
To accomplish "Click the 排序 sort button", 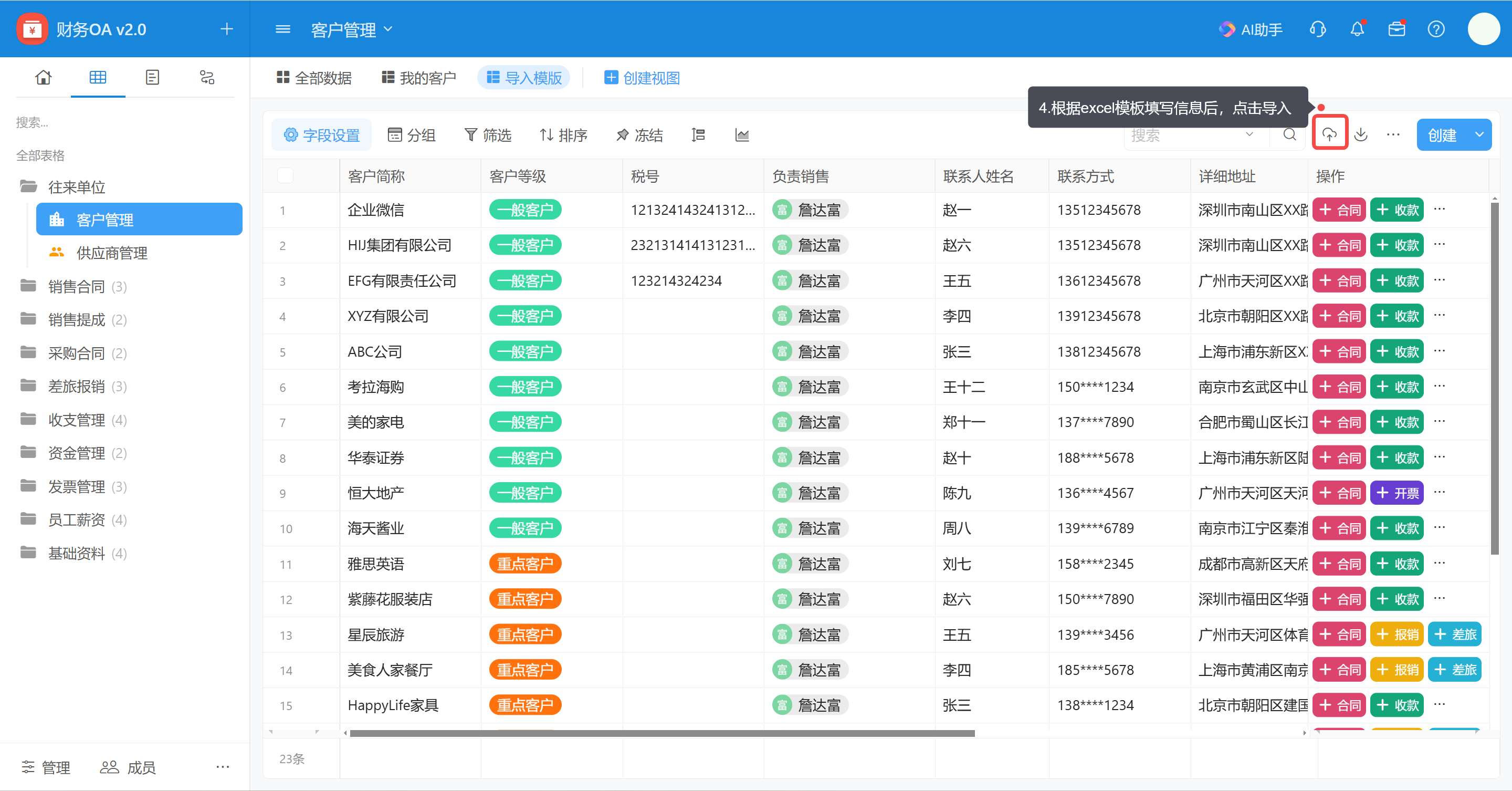I will 564,135.
